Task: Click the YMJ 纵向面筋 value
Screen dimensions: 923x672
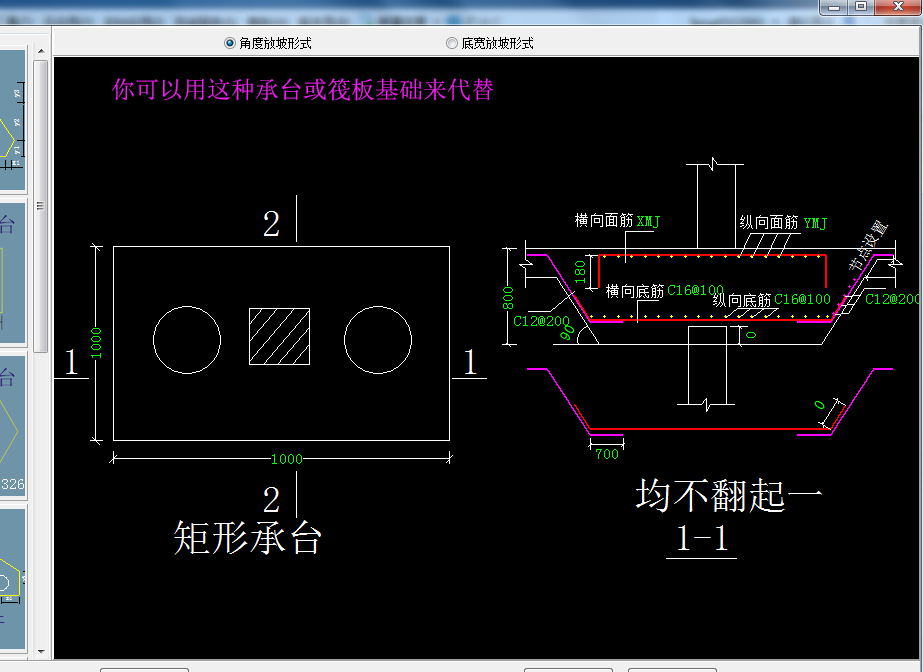Action: (815, 224)
